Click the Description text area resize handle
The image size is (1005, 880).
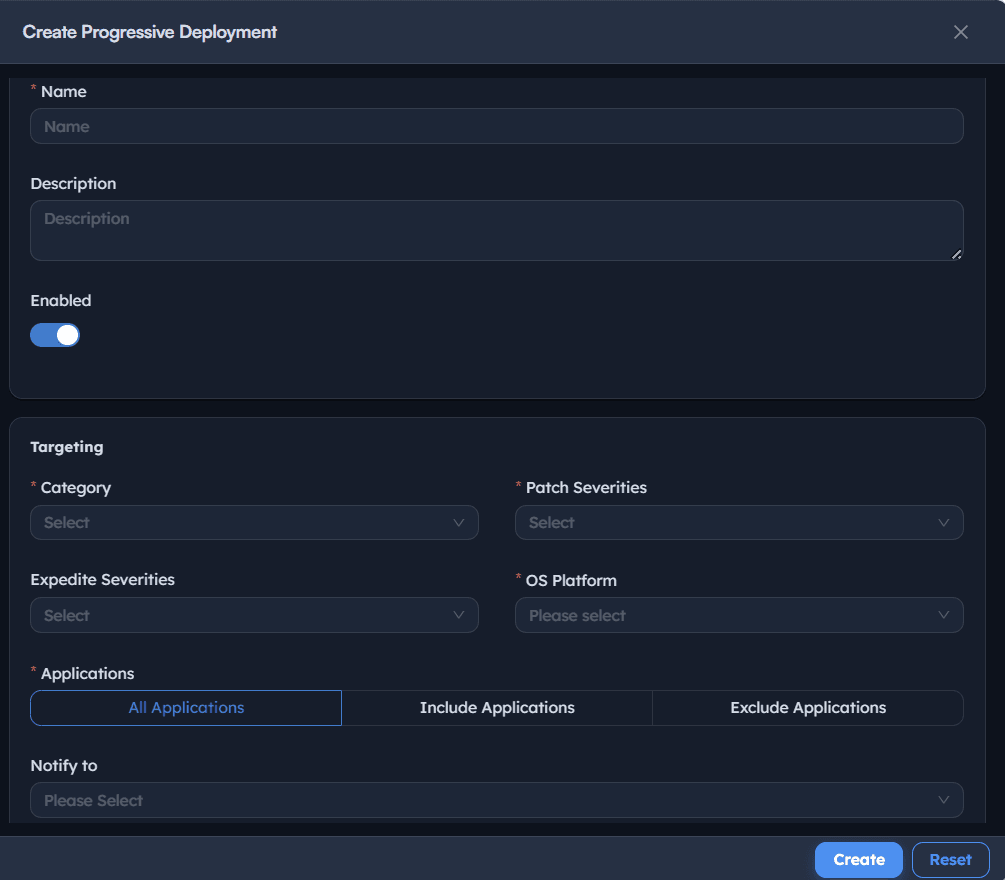[x=956, y=254]
